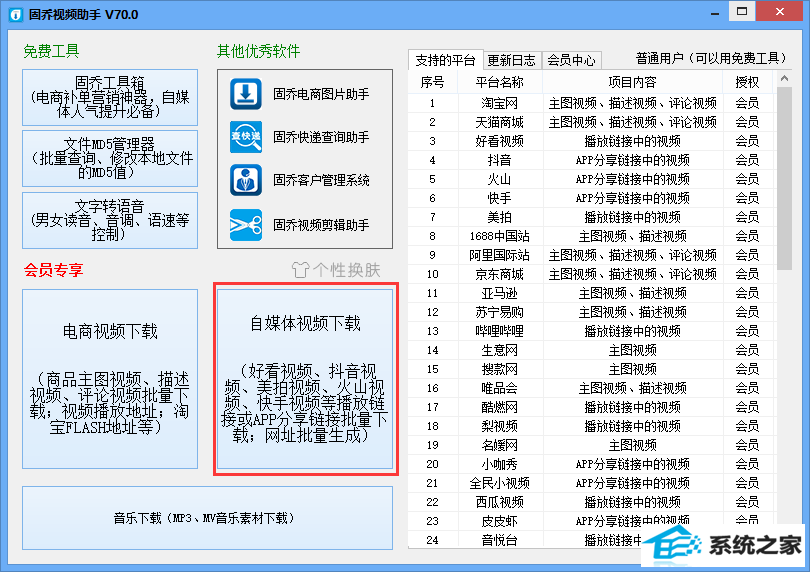810x572 pixels.
Task: Click 授权 column header
Action: point(747,82)
